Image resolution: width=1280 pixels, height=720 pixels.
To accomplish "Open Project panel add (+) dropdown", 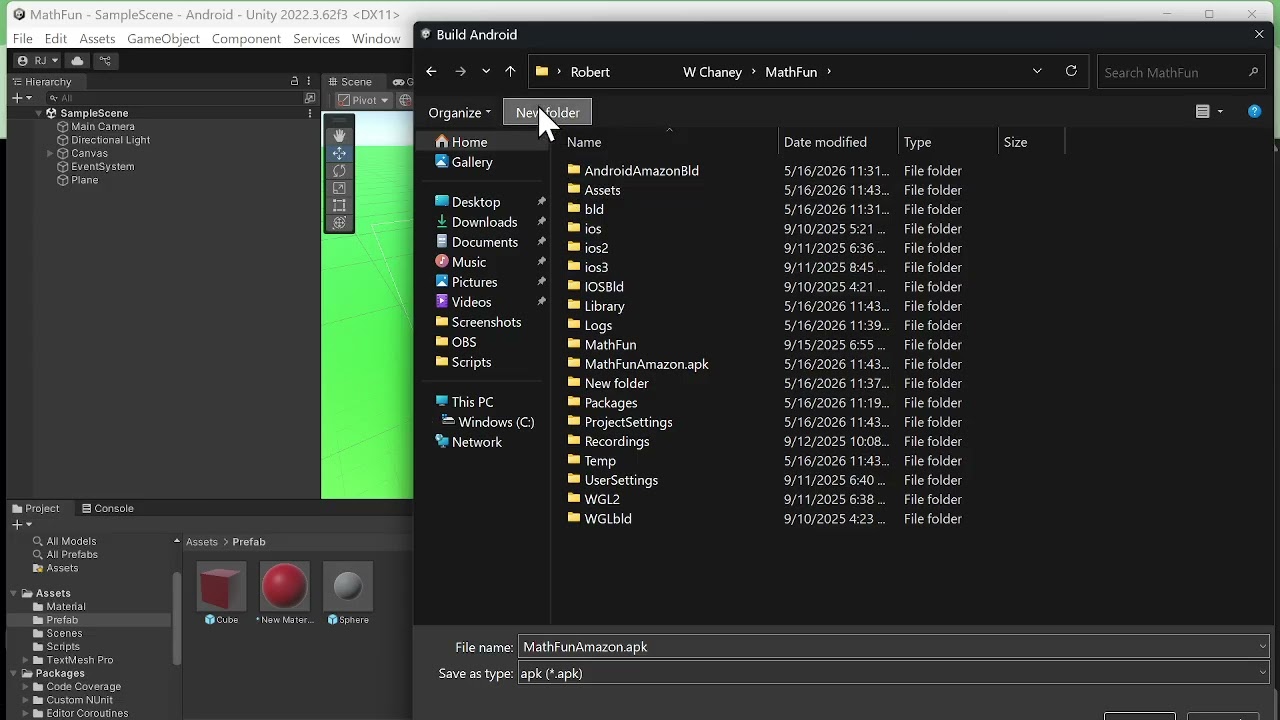I will (22, 524).
